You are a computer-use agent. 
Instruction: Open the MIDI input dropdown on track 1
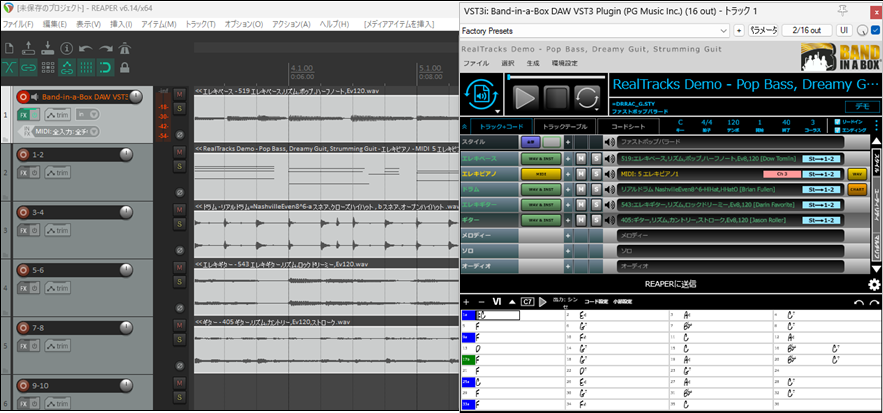point(95,132)
